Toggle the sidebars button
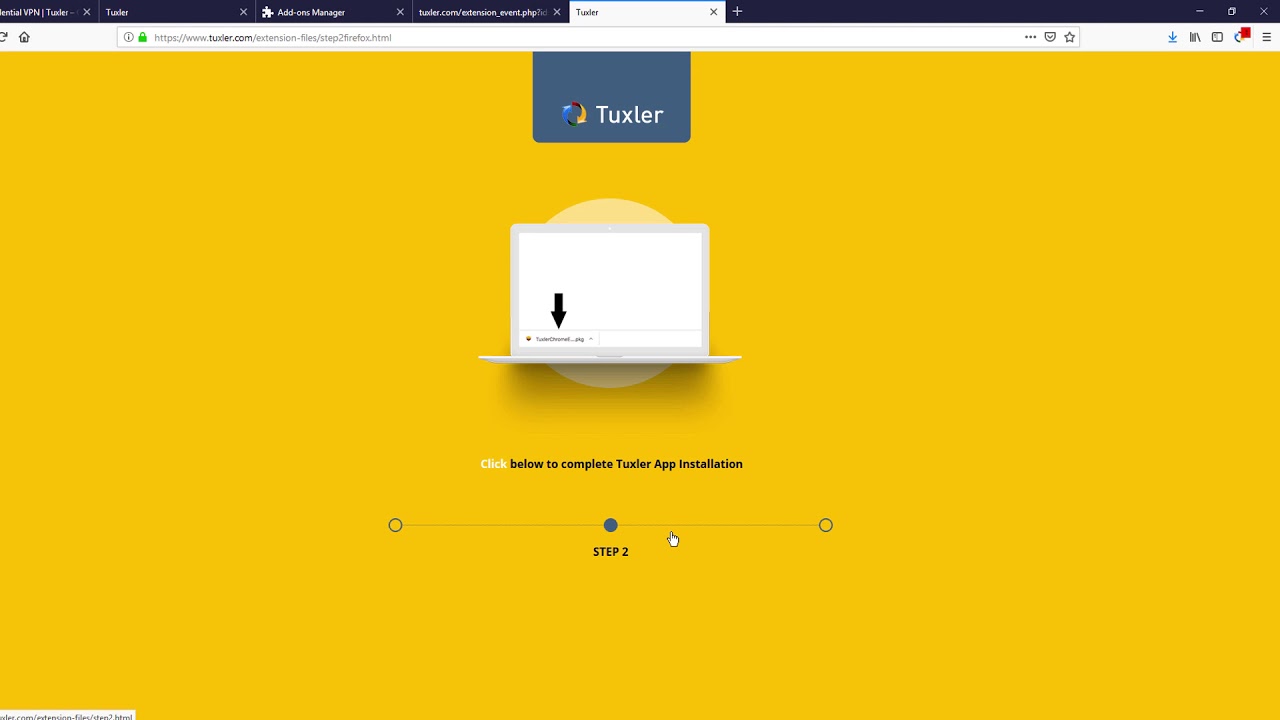This screenshot has height=720, width=1280. pyautogui.click(x=1217, y=37)
